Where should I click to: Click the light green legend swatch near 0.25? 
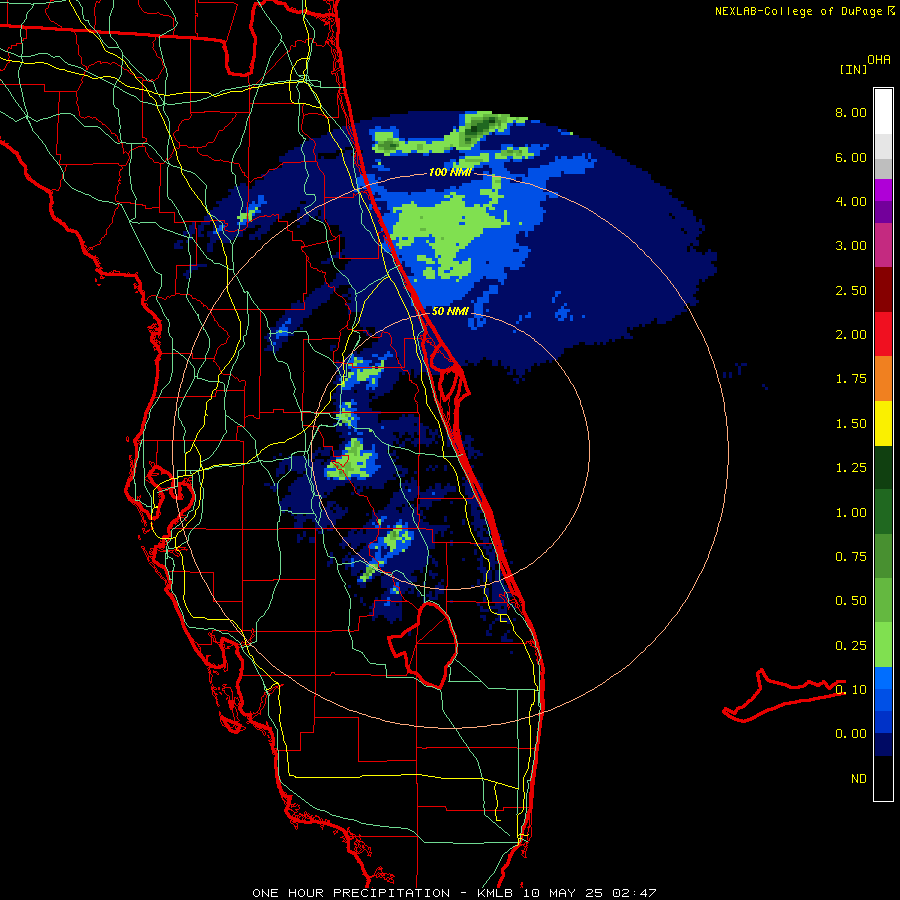click(x=883, y=645)
